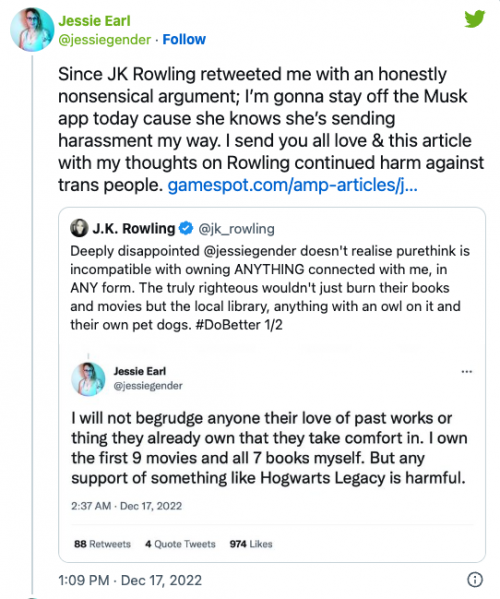Image resolution: width=500 pixels, height=599 pixels.
Task: Open Jessie Earl's main profile avatar
Action: [32, 29]
